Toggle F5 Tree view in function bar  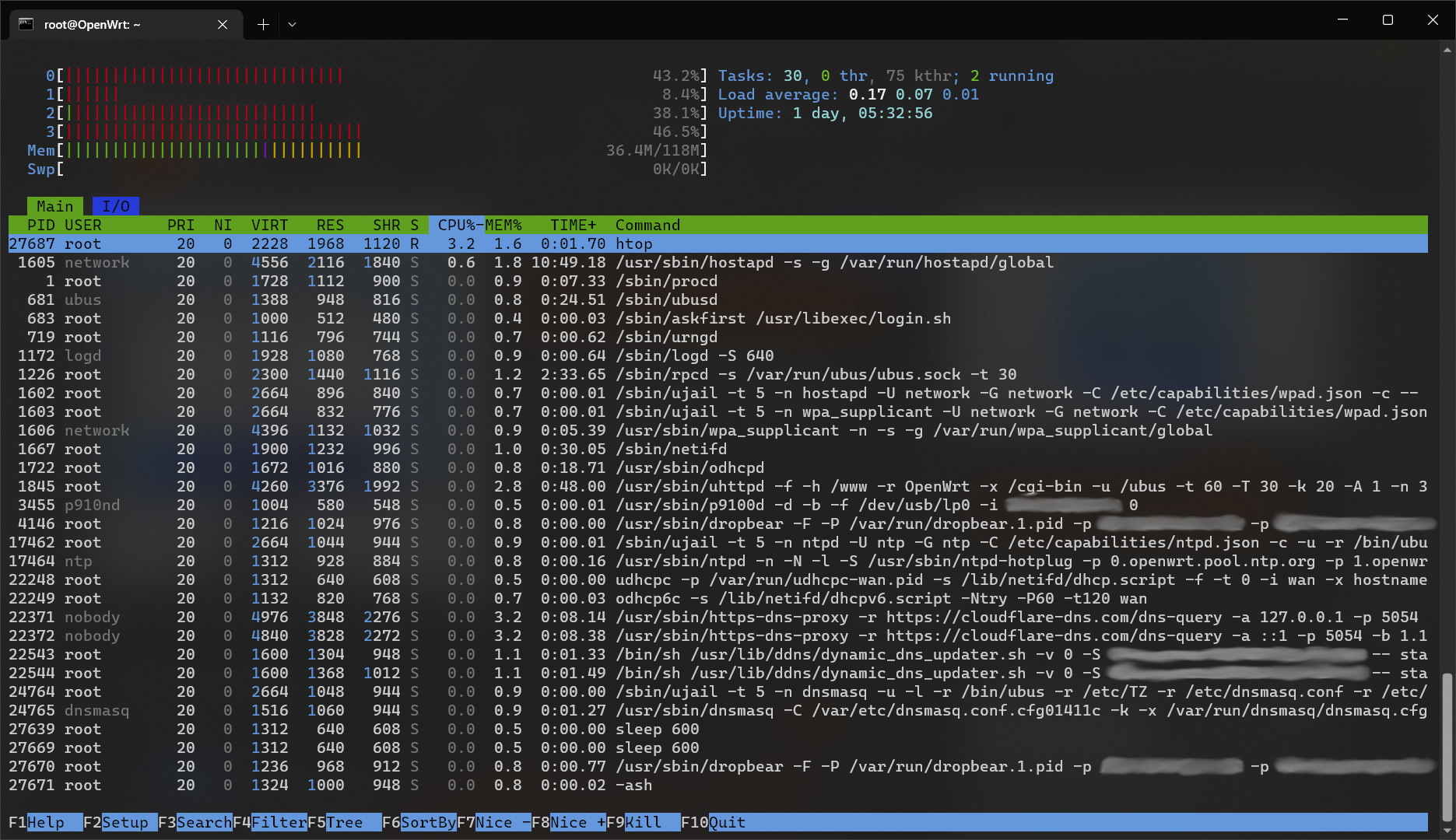pyautogui.click(x=344, y=822)
